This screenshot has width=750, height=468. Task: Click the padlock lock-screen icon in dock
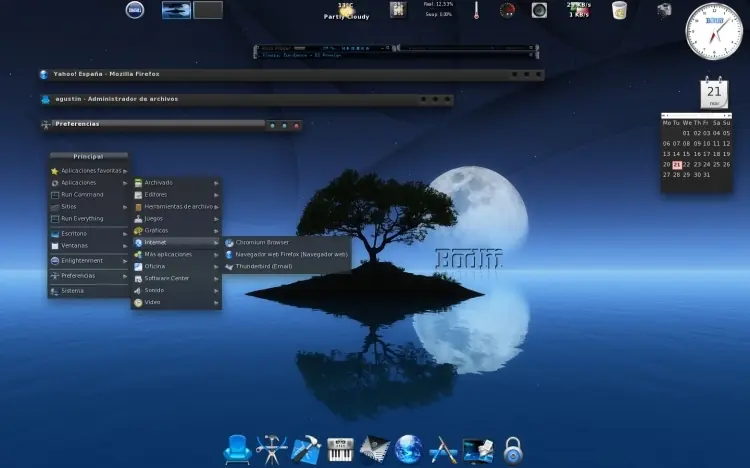pyautogui.click(x=513, y=451)
